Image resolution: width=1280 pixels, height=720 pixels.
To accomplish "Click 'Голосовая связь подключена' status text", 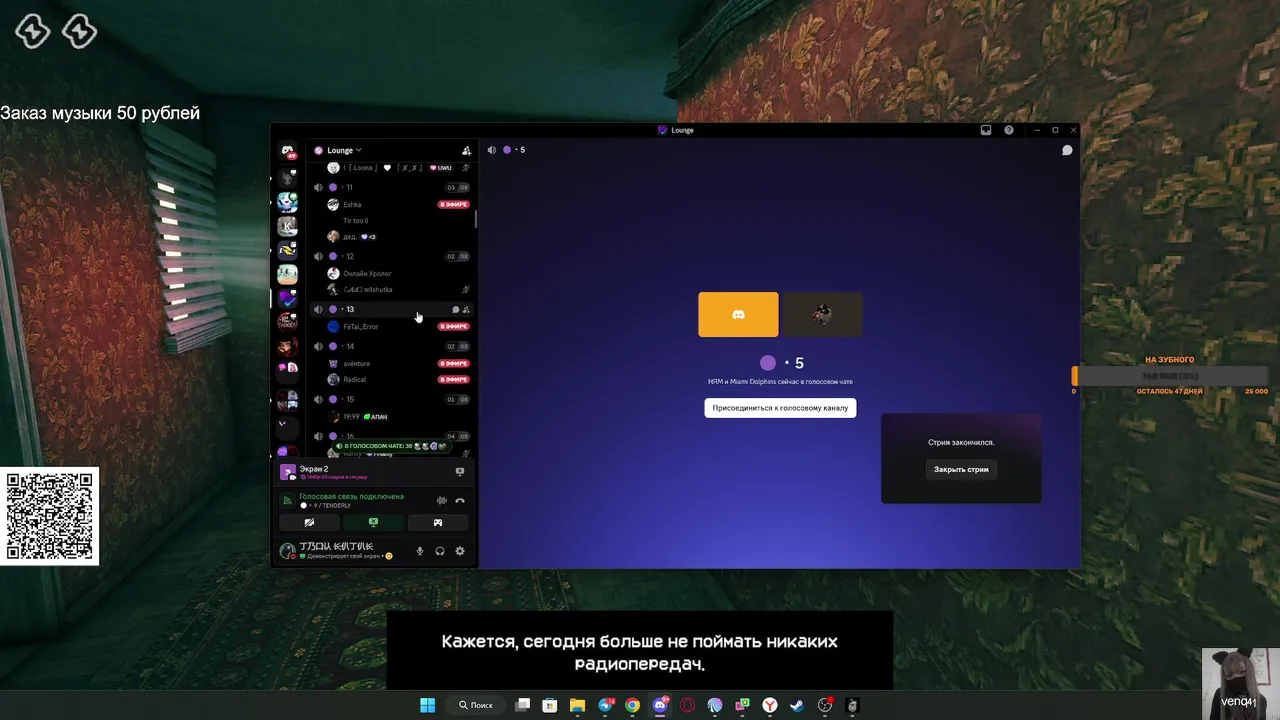I will pos(352,496).
